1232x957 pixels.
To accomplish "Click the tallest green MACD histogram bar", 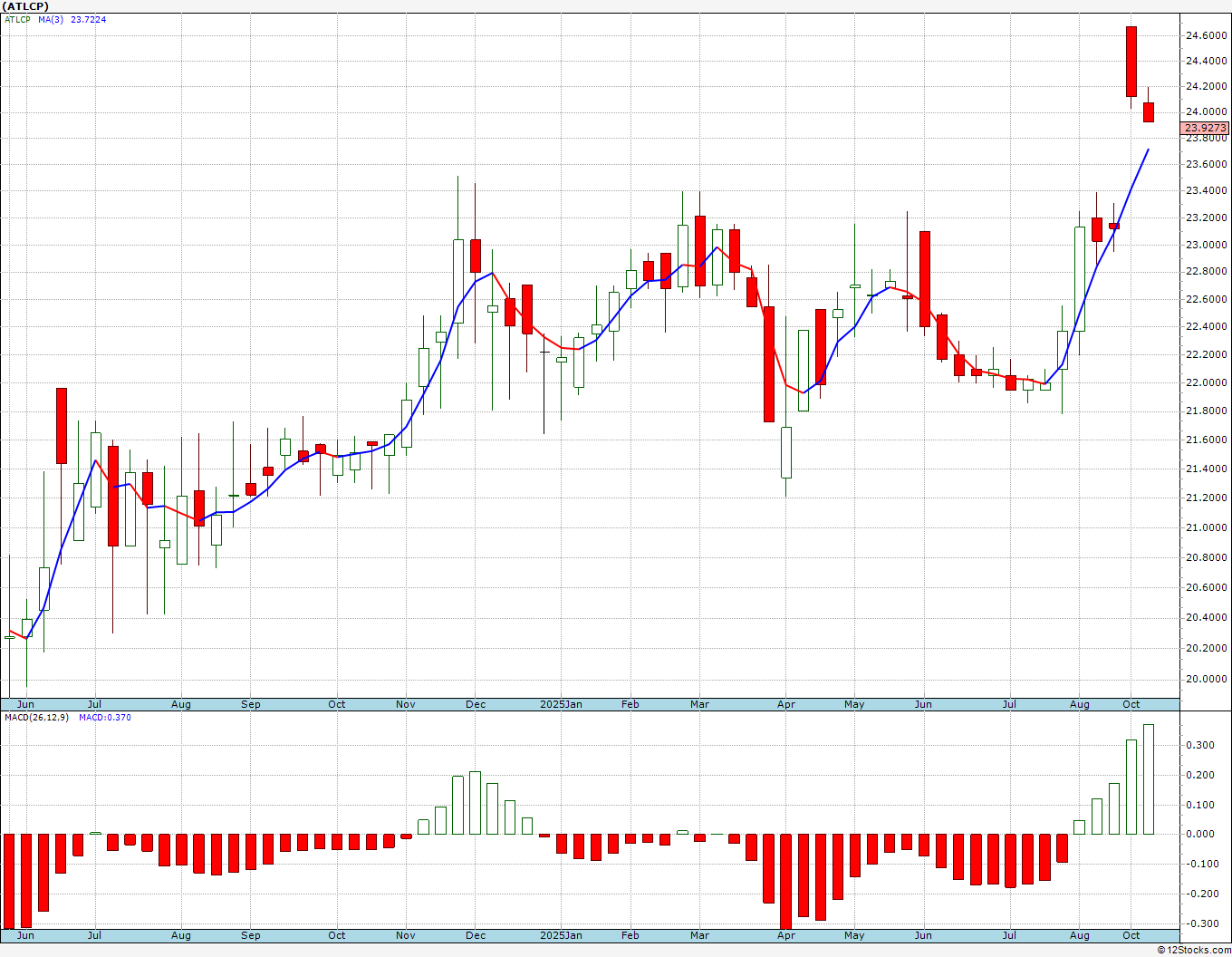I will click(x=1149, y=779).
